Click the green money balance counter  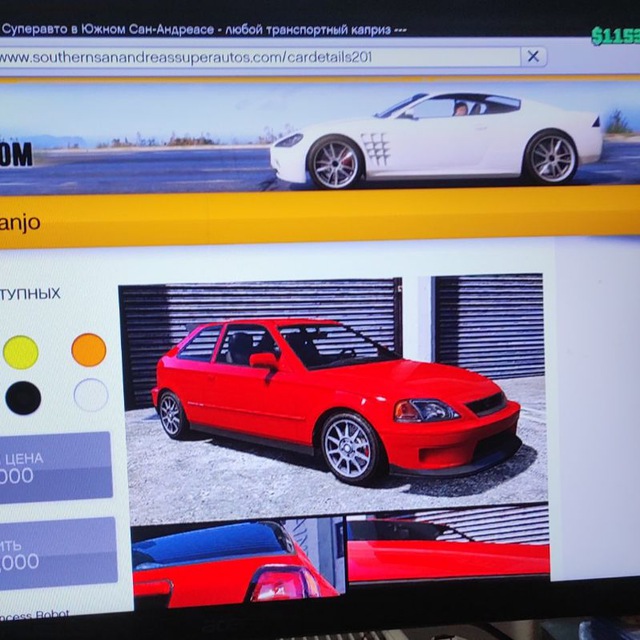[x=616, y=36]
